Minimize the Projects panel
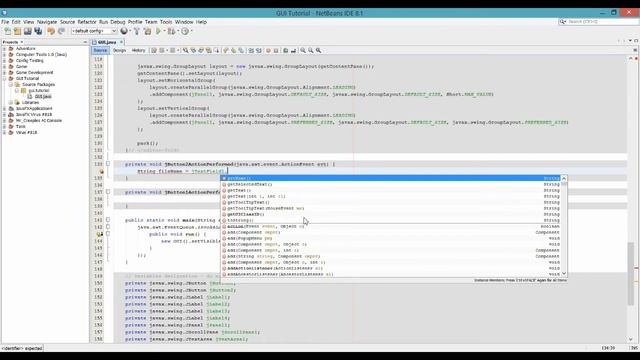Viewport: 640px width, 360px height. point(85,42)
